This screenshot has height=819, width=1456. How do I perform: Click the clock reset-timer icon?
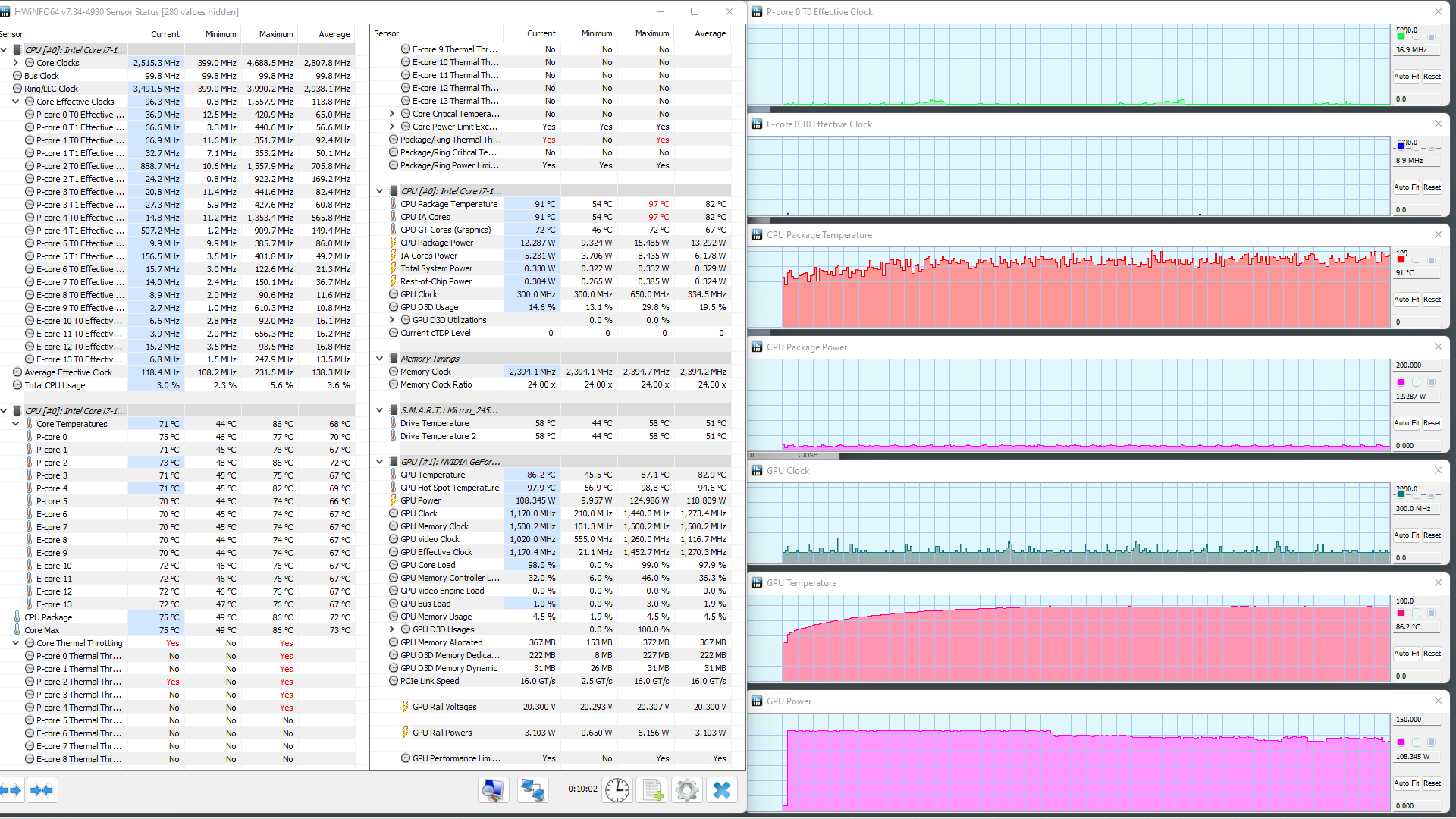coord(617,790)
